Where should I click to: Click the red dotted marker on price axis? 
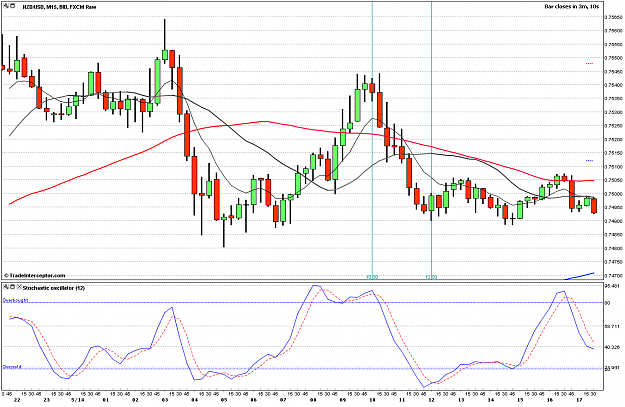pos(589,63)
